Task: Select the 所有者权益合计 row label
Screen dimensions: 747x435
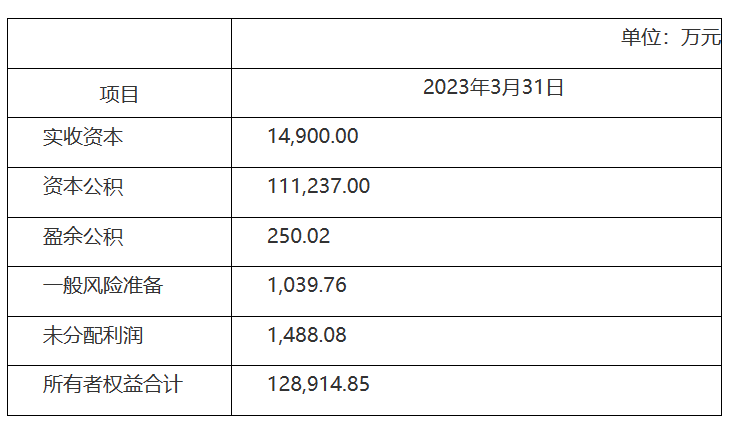Action: 112,384
